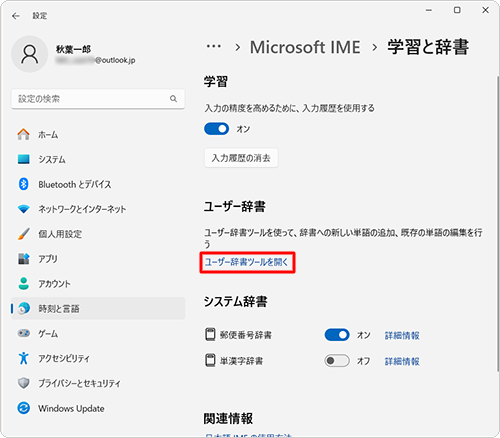The image size is (500, 438).
Task: Click the 単漢字辞書 label
Action: (x=241, y=361)
